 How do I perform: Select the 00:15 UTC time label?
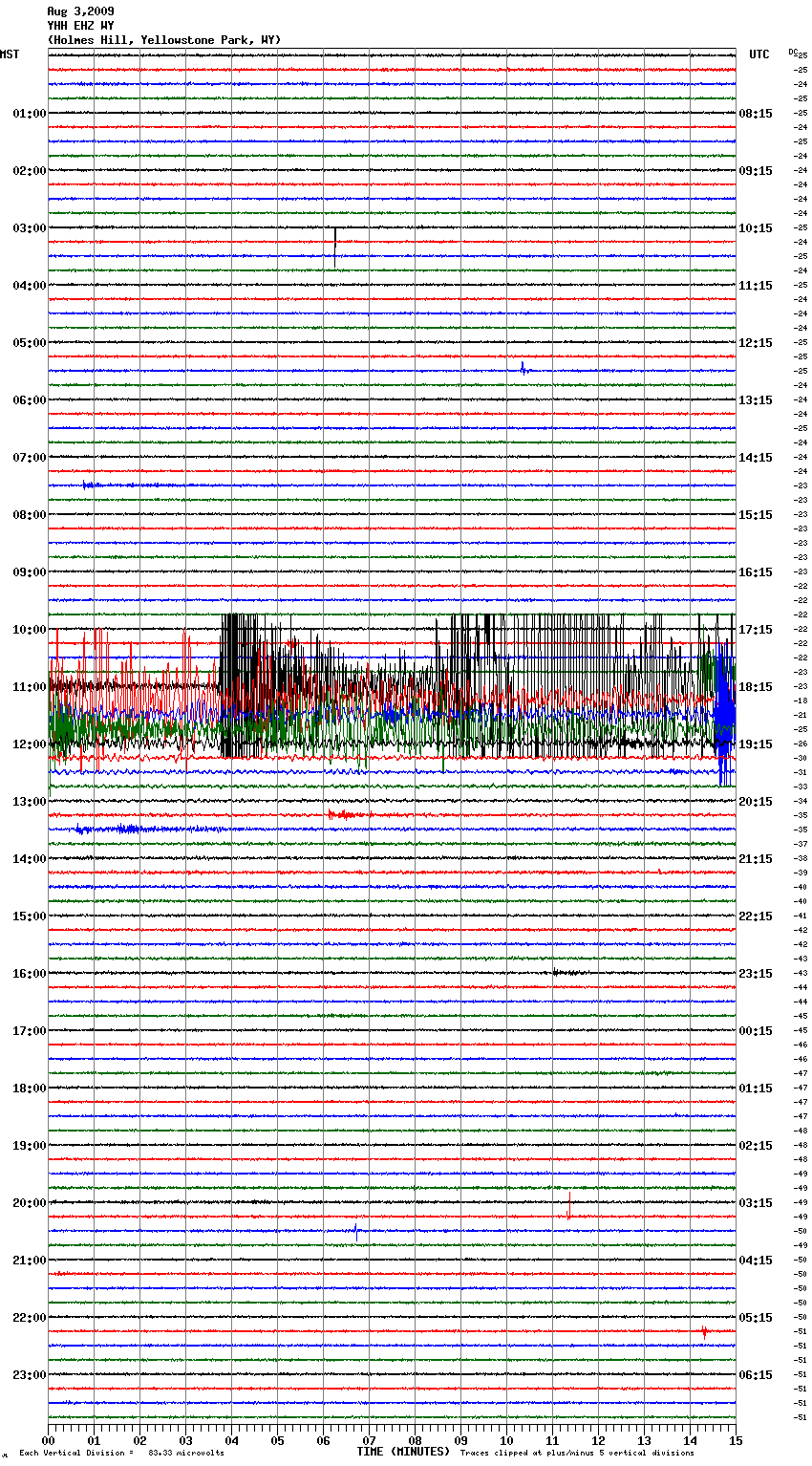(x=756, y=1031)
